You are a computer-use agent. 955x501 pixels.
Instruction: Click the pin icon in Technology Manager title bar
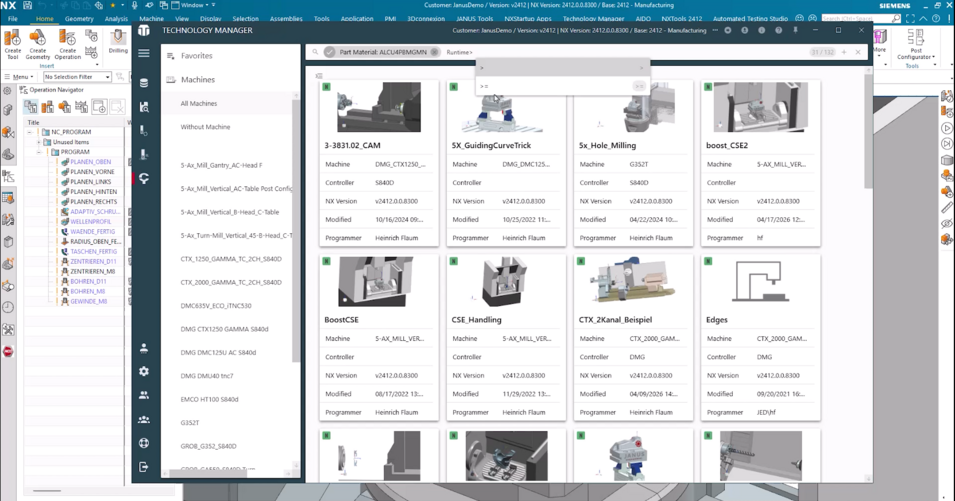[795, 30]
